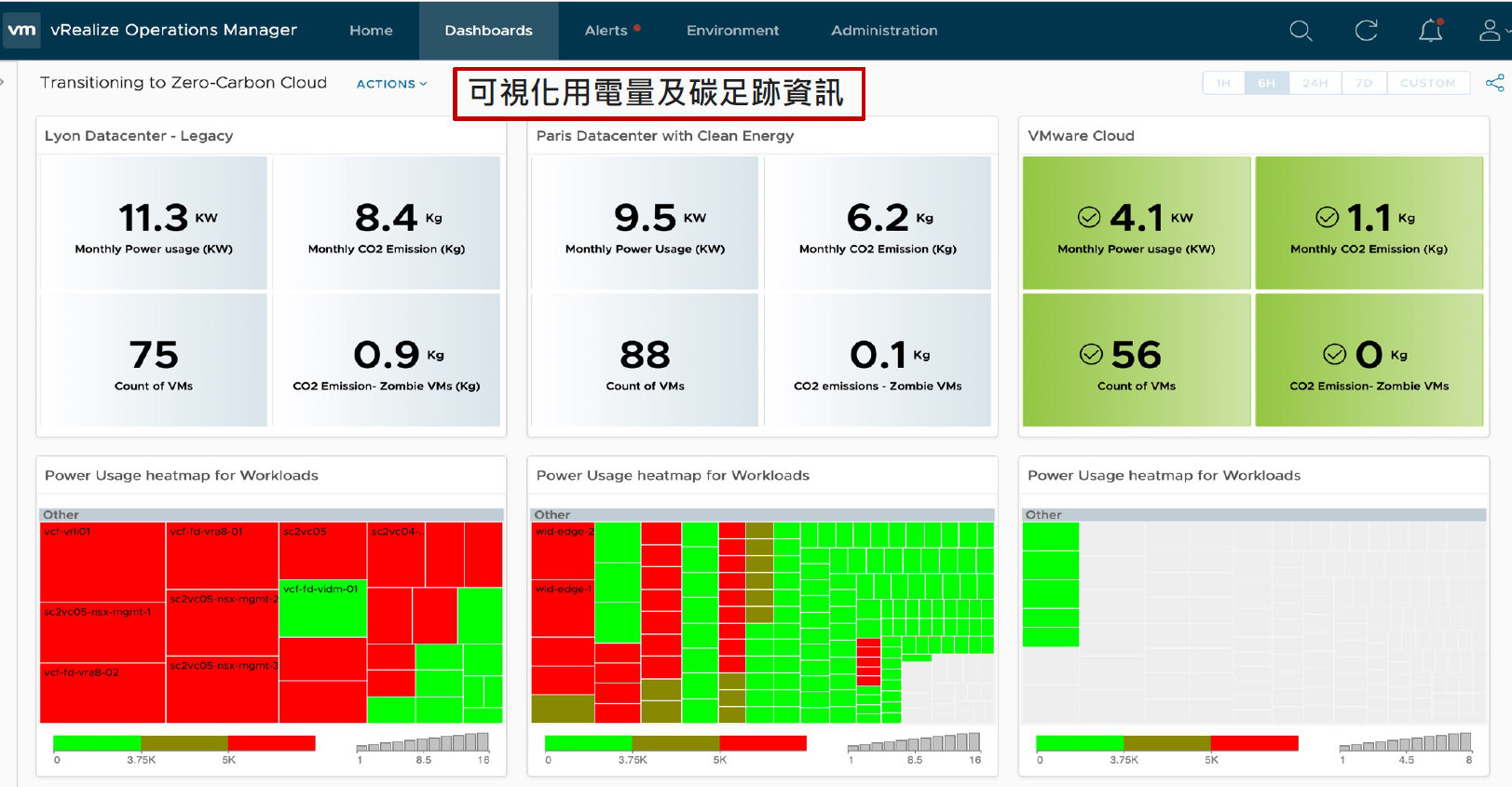Click VMware Cloud widget title

click(1081, 136)
